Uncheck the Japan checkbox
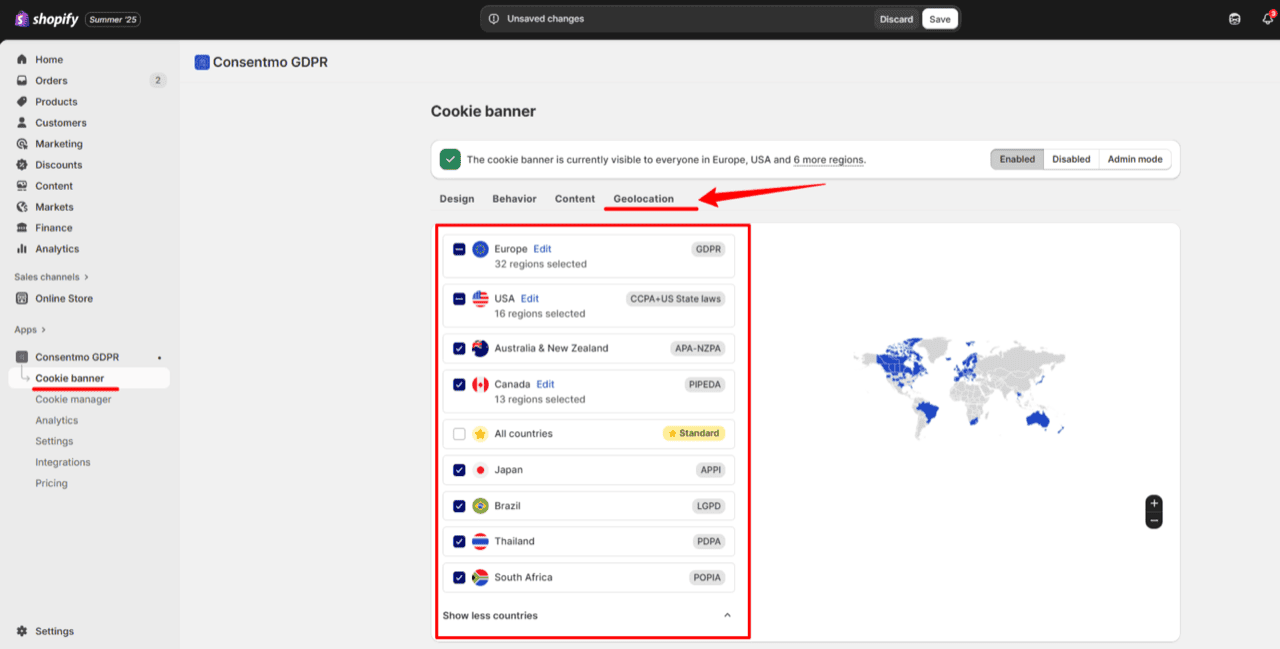 point(459,470)
